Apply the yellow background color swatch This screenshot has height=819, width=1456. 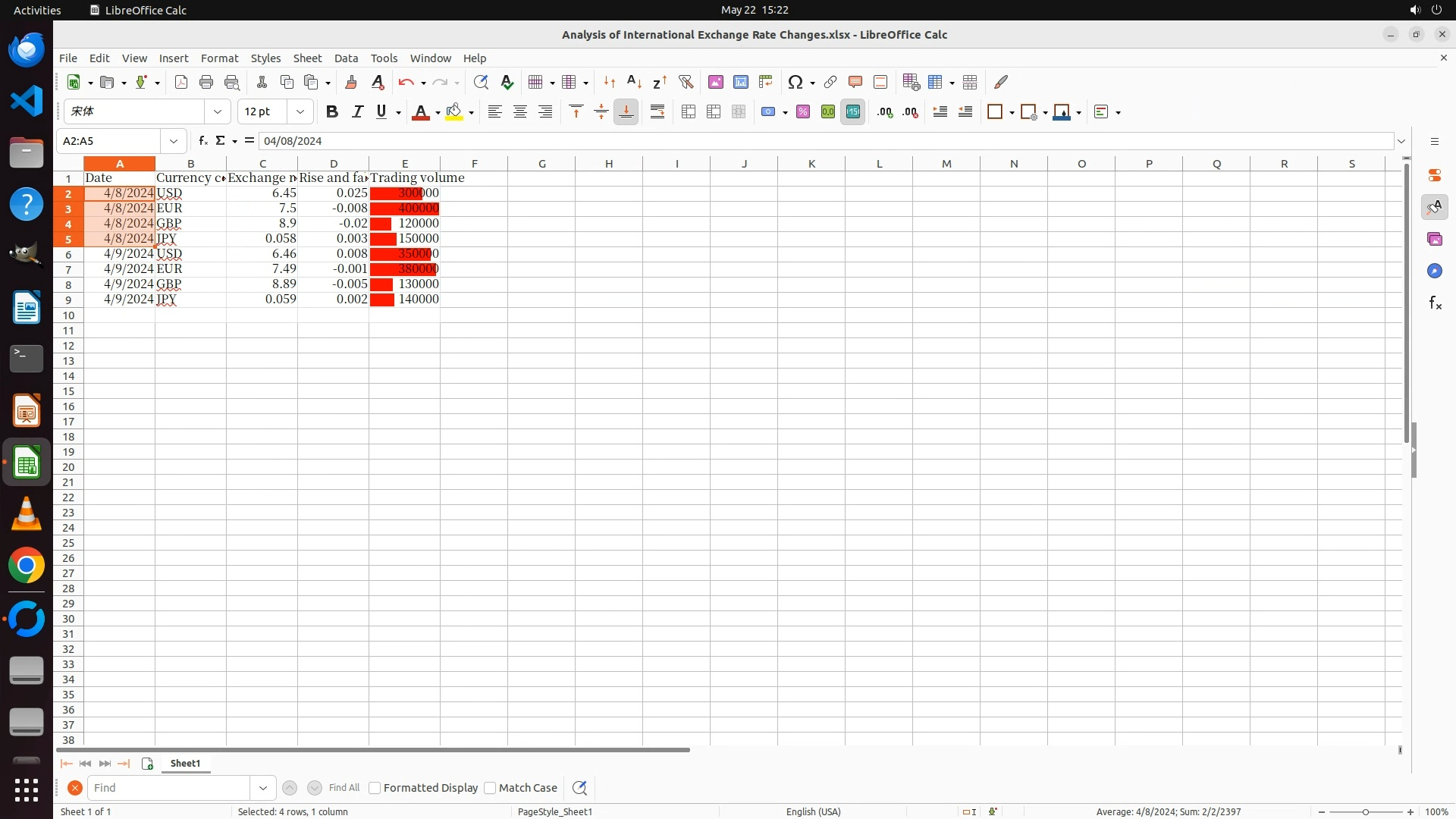[x=453, y=112]
